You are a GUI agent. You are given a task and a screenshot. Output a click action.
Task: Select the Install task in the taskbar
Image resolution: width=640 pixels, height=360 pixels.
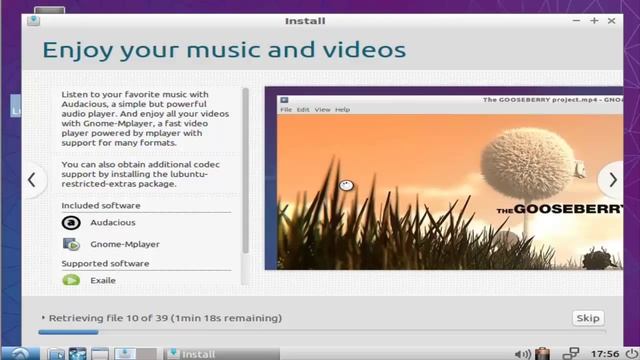(x=222, y=353)
